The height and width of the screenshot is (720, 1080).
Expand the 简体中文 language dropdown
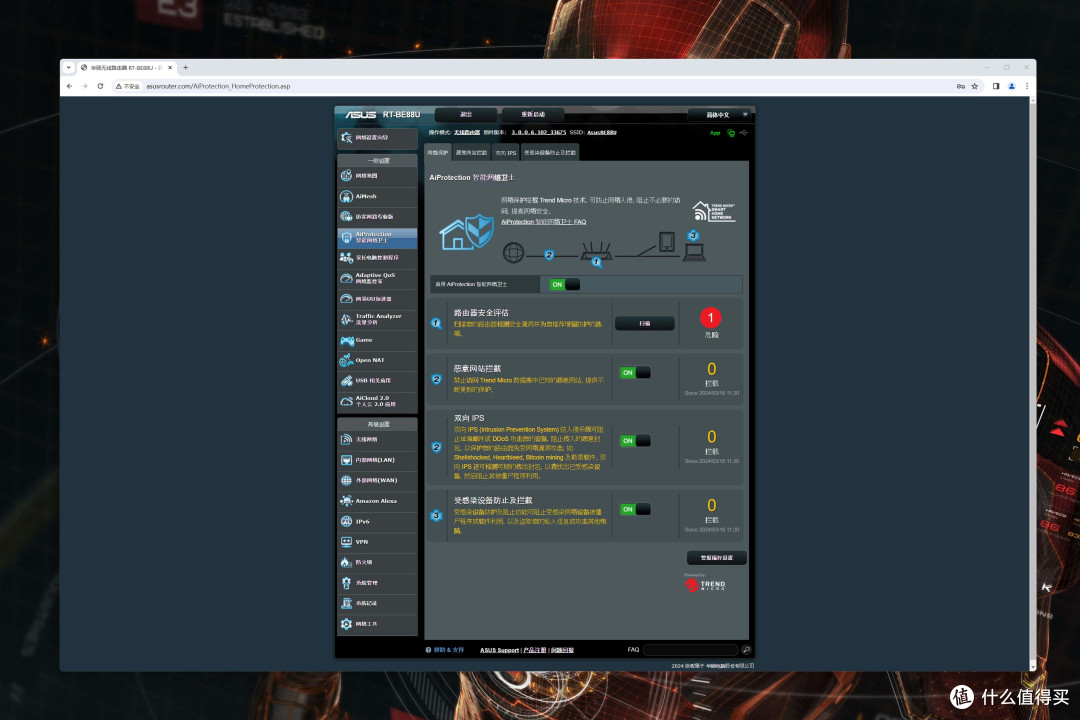point(719,115)
